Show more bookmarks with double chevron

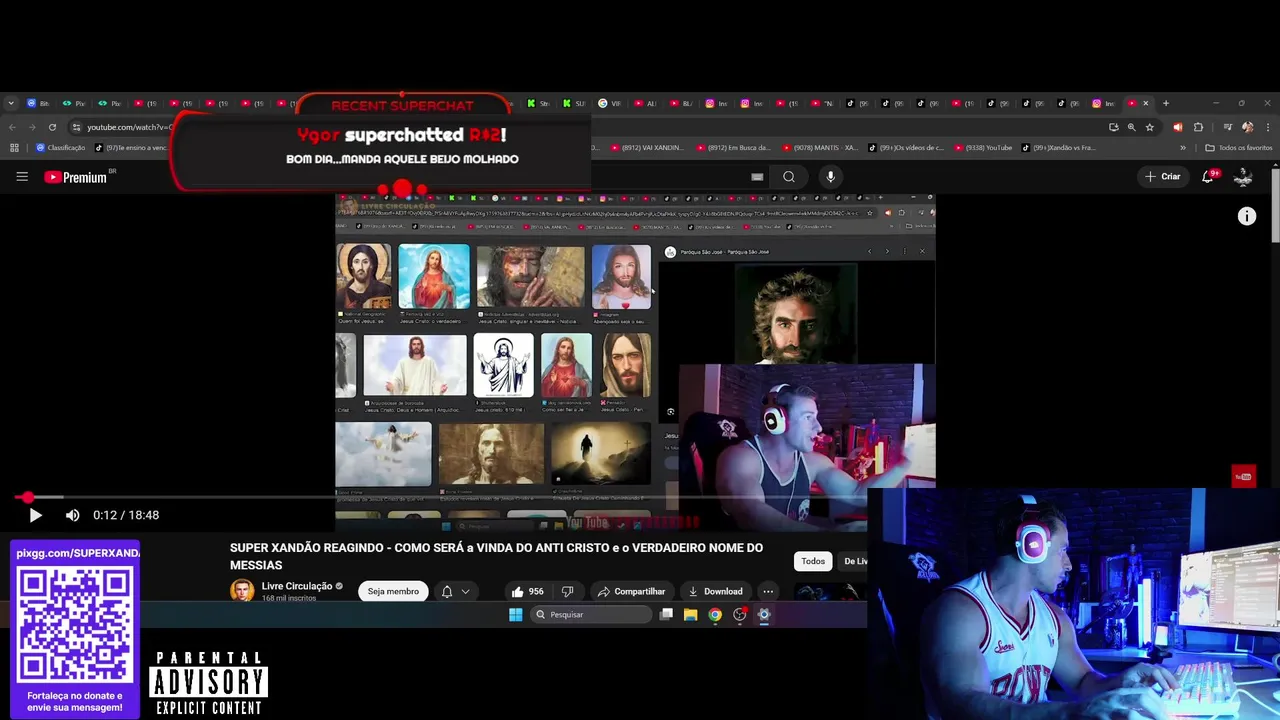click(1183, 148)
